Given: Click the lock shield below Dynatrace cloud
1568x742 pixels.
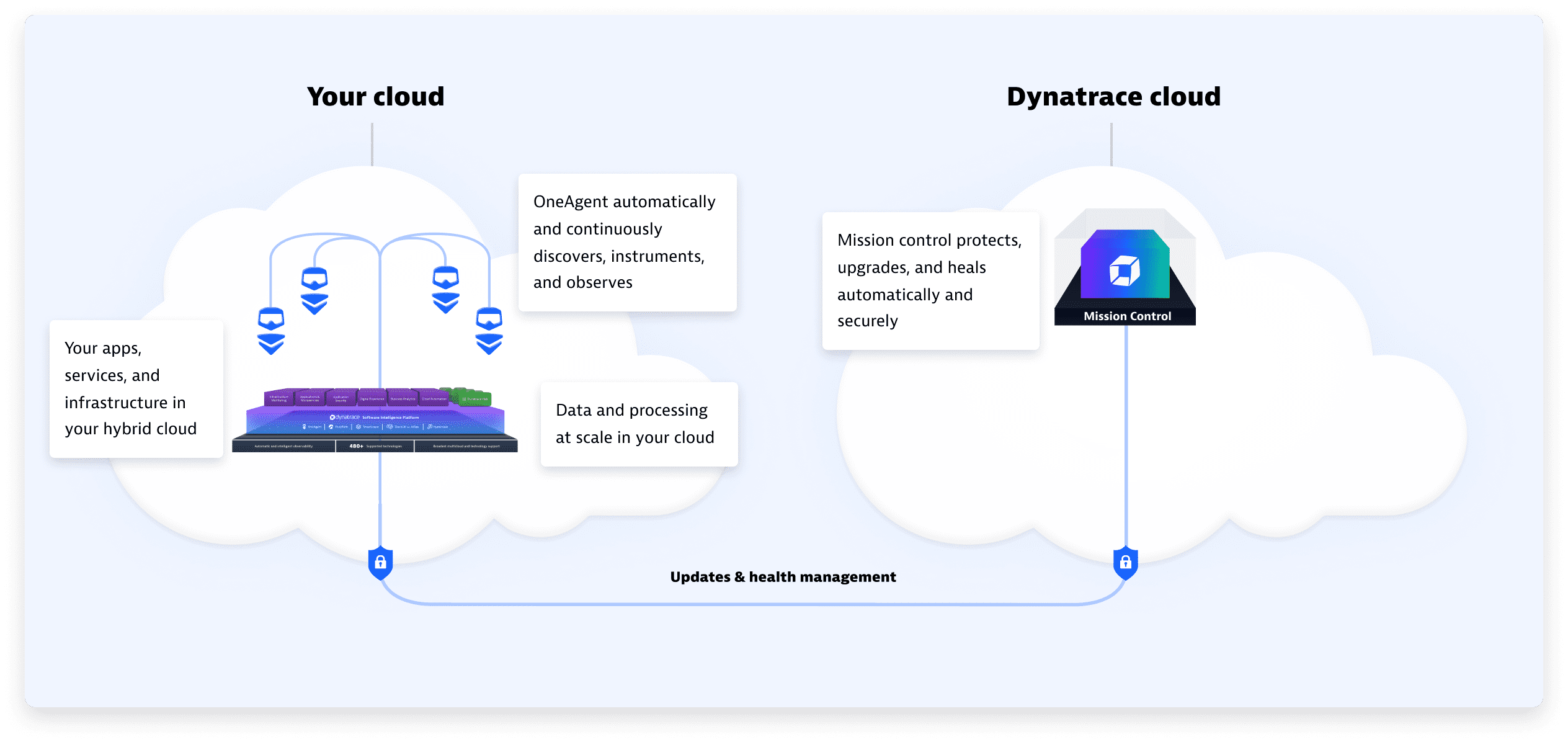Looking at the screenshot, I should [x=1125, y=563].
